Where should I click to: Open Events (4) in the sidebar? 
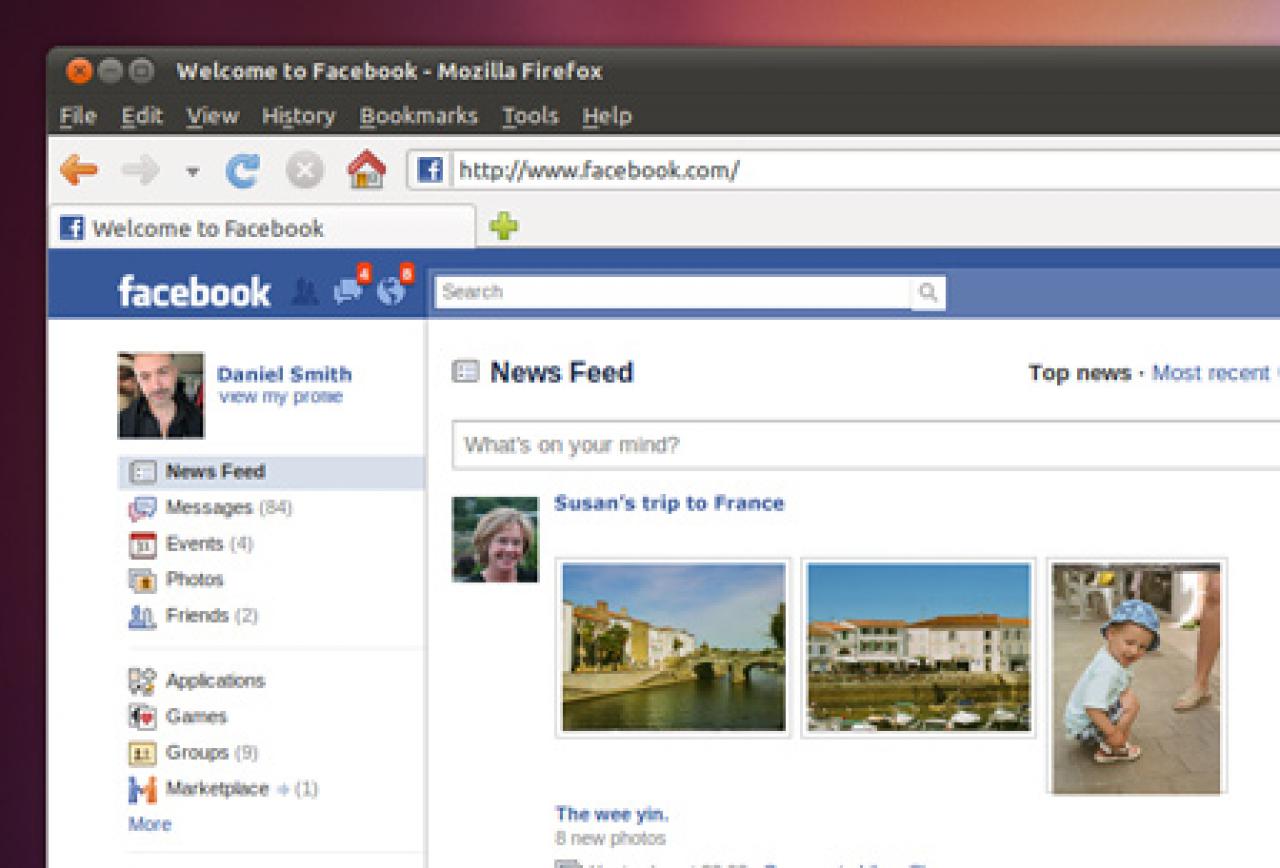210,544
